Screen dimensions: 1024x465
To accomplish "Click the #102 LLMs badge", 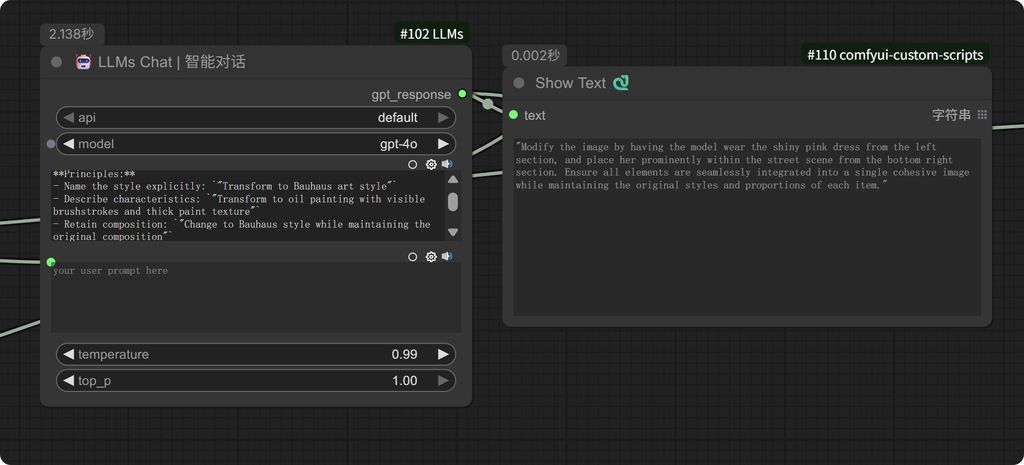I will (431, 34).
